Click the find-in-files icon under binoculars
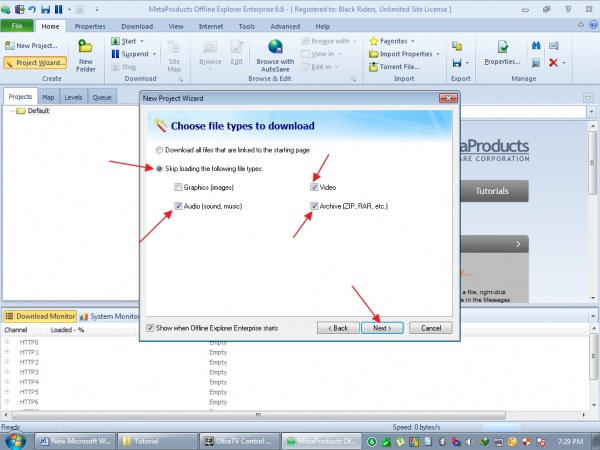Image resolution: width=600 pixels, height=450 pixels. [x=536, y=62]
